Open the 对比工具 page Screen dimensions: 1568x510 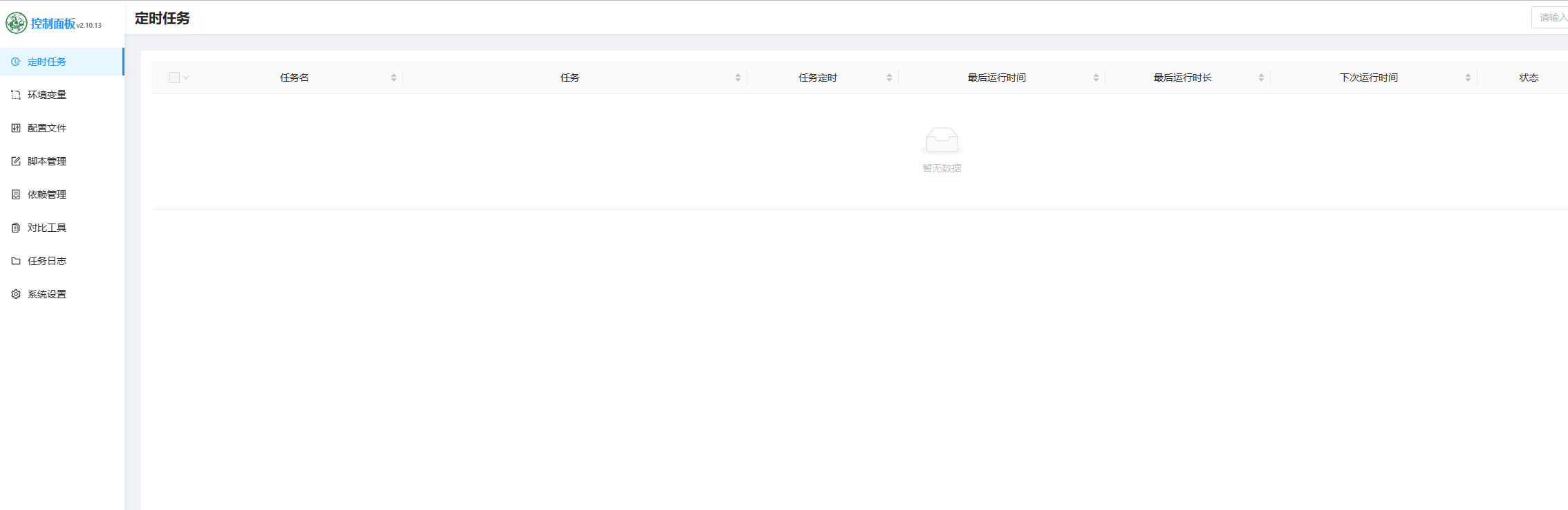[62, 228]
